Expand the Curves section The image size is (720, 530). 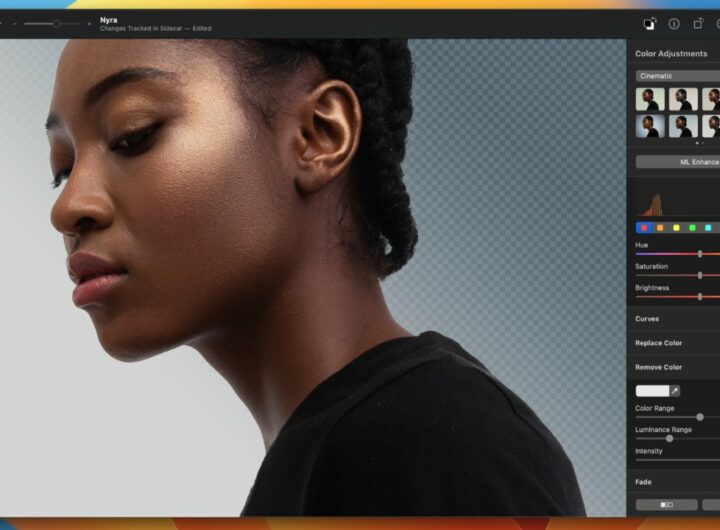coord(647,319)
